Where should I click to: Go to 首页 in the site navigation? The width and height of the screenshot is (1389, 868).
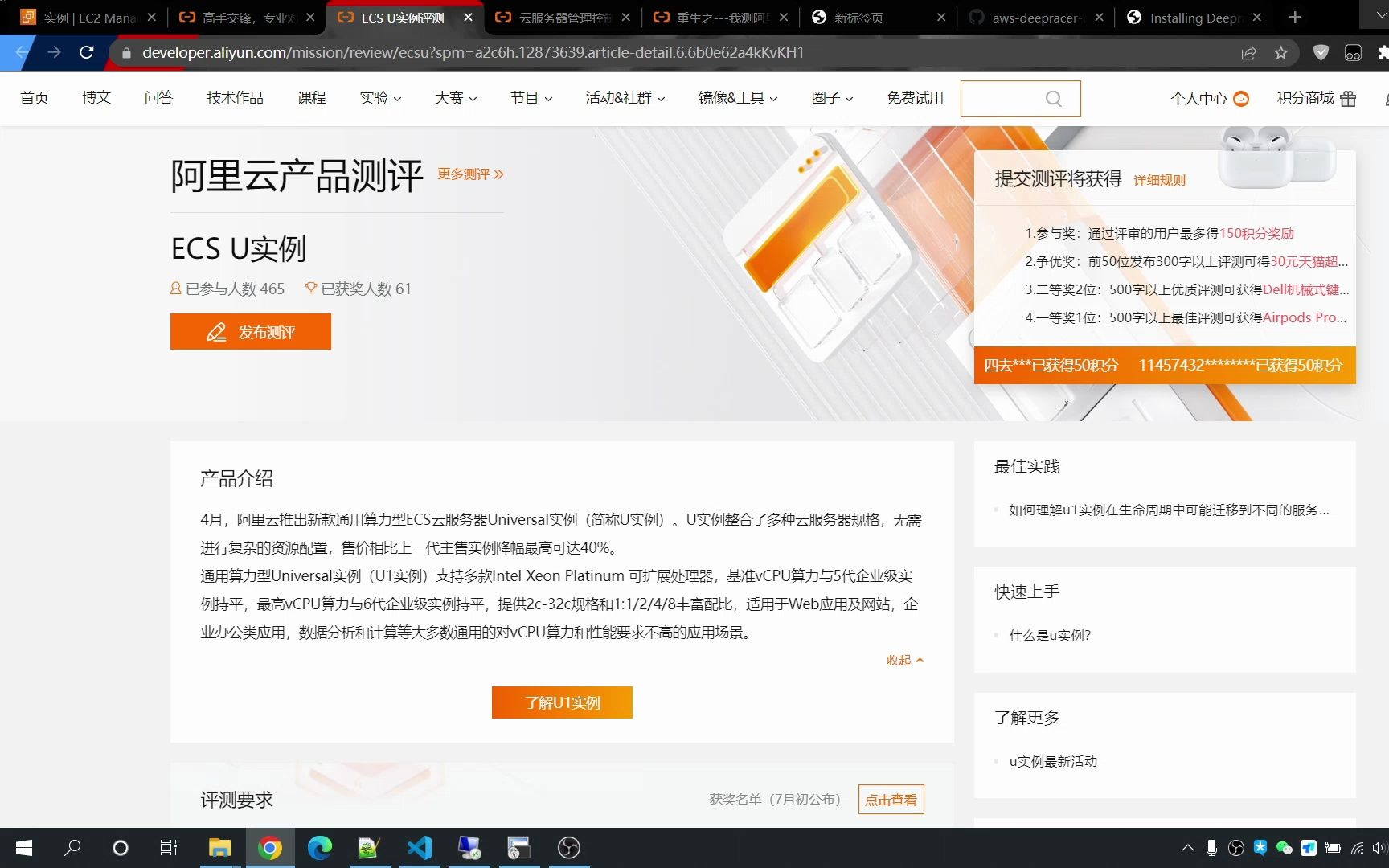pyautogui.click(x=35, y=98)
